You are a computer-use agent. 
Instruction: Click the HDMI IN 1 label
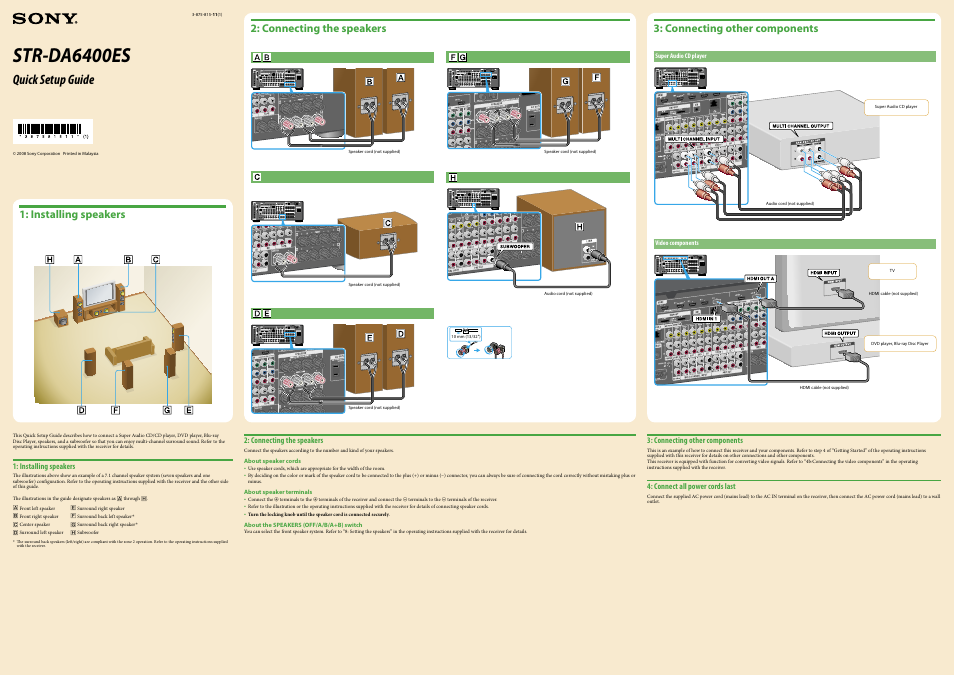[x=706, y=318]
